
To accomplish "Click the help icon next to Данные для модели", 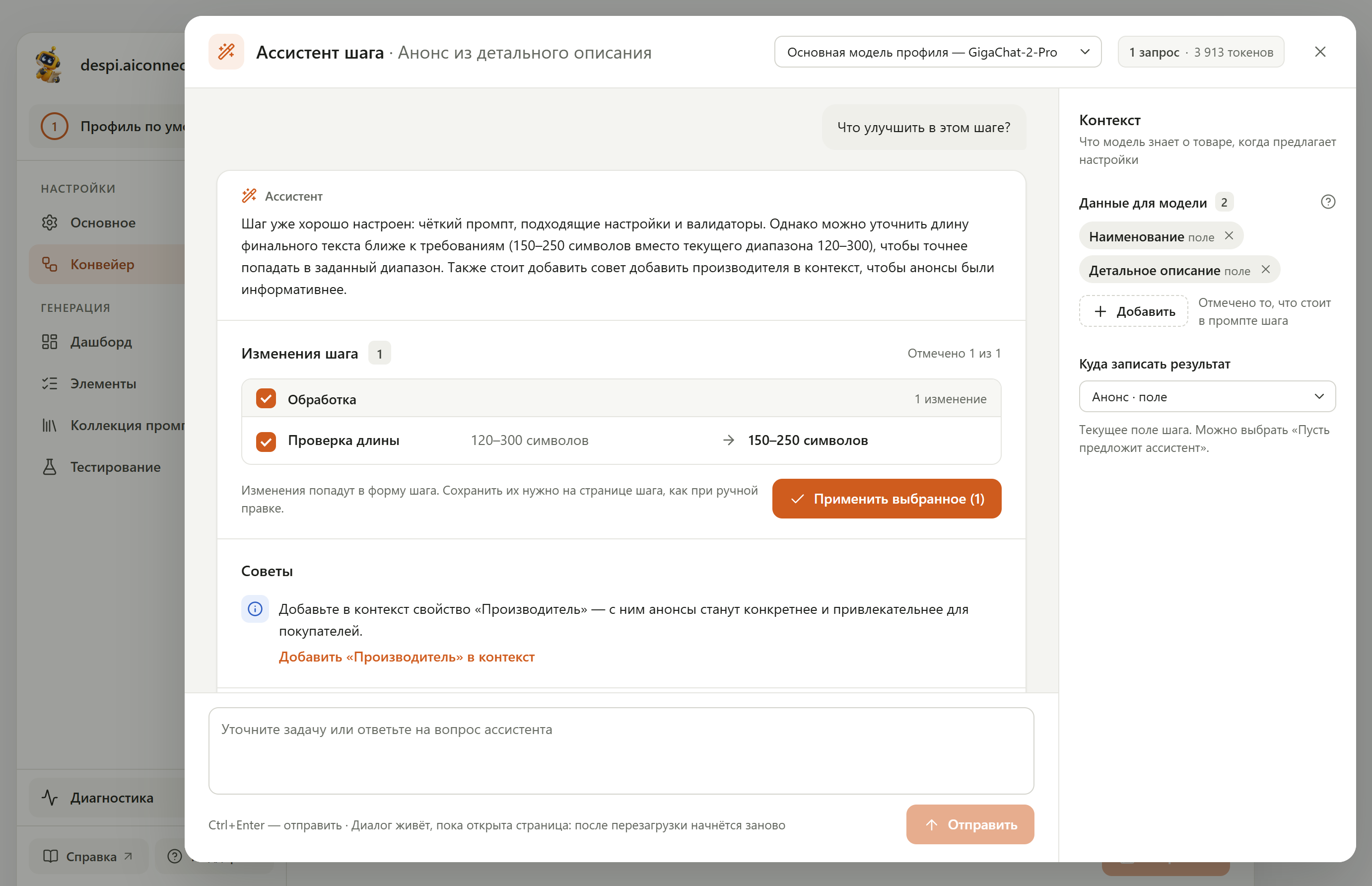I will pyautogui.click(x=1328, y=202).
